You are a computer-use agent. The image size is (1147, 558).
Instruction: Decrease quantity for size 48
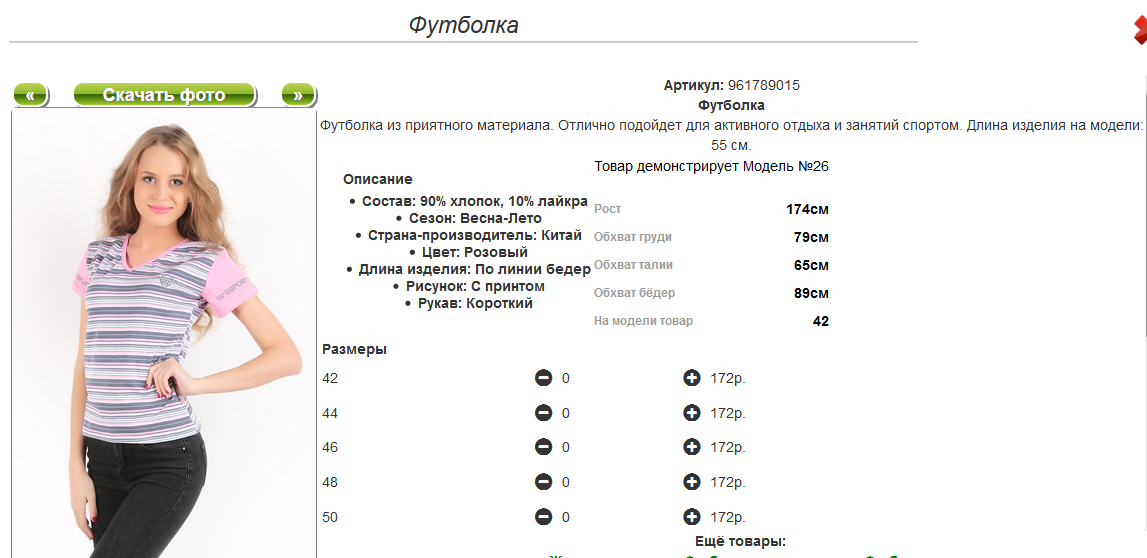pyautogui.click(x=543, y=482)
